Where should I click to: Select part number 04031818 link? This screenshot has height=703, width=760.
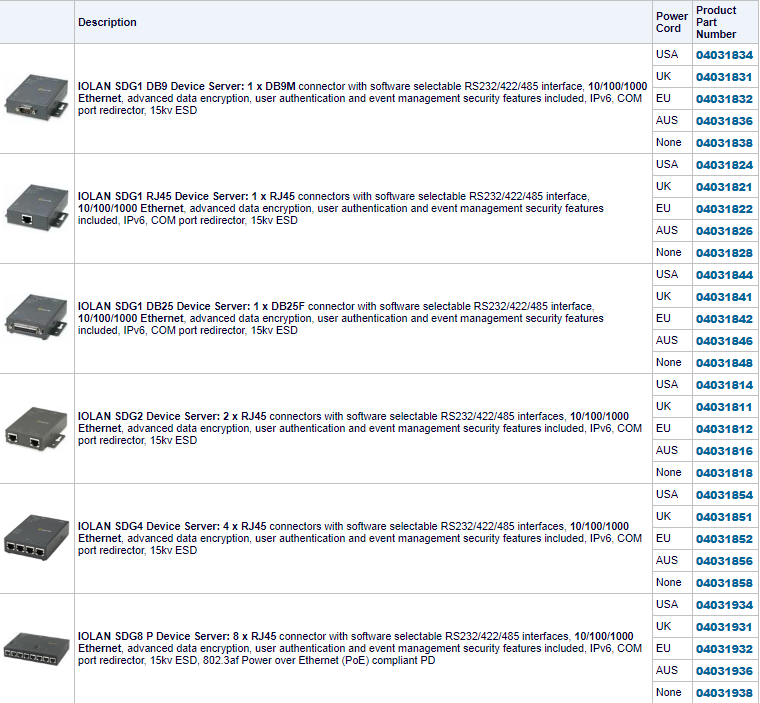click(x=724, y=473)
